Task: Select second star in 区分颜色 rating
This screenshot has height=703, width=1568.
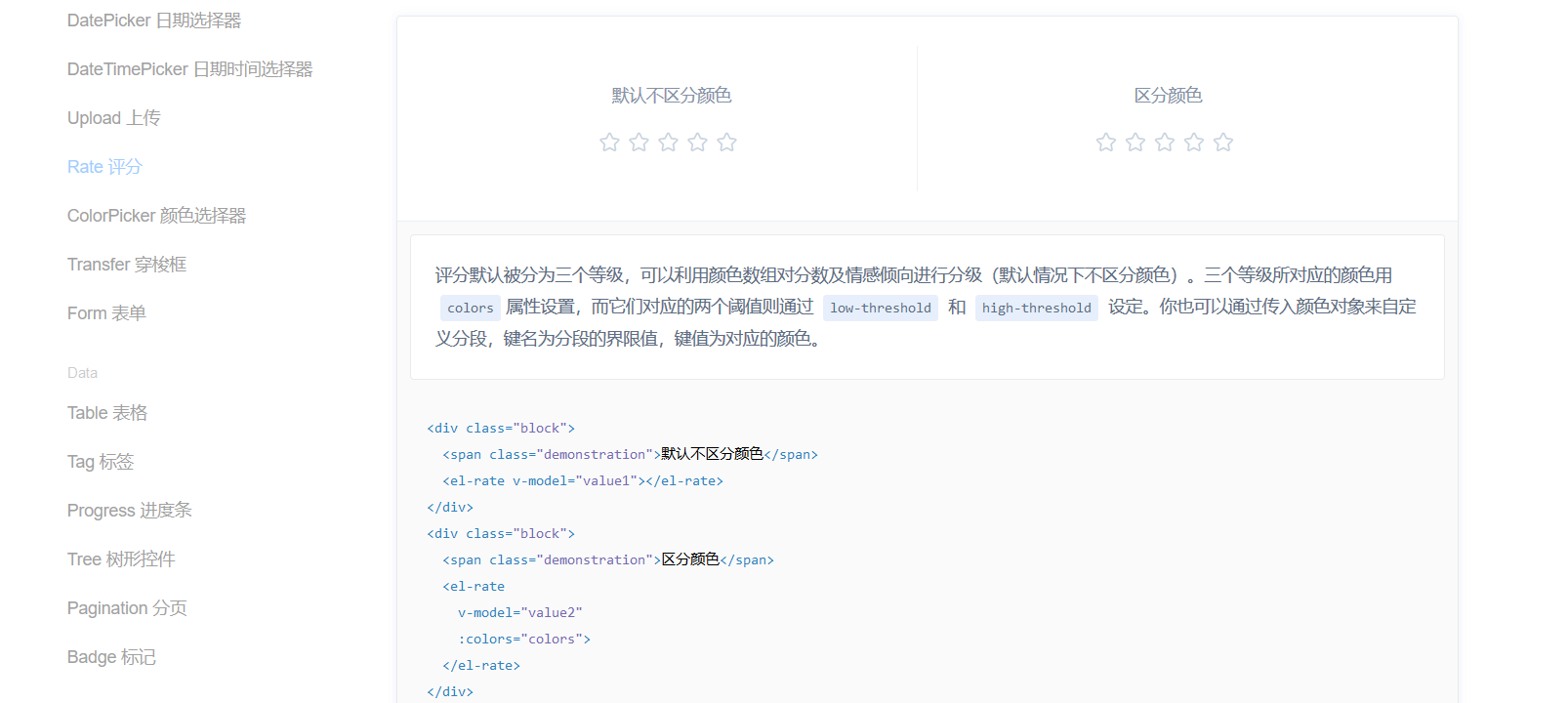Action: point(1135,143)
